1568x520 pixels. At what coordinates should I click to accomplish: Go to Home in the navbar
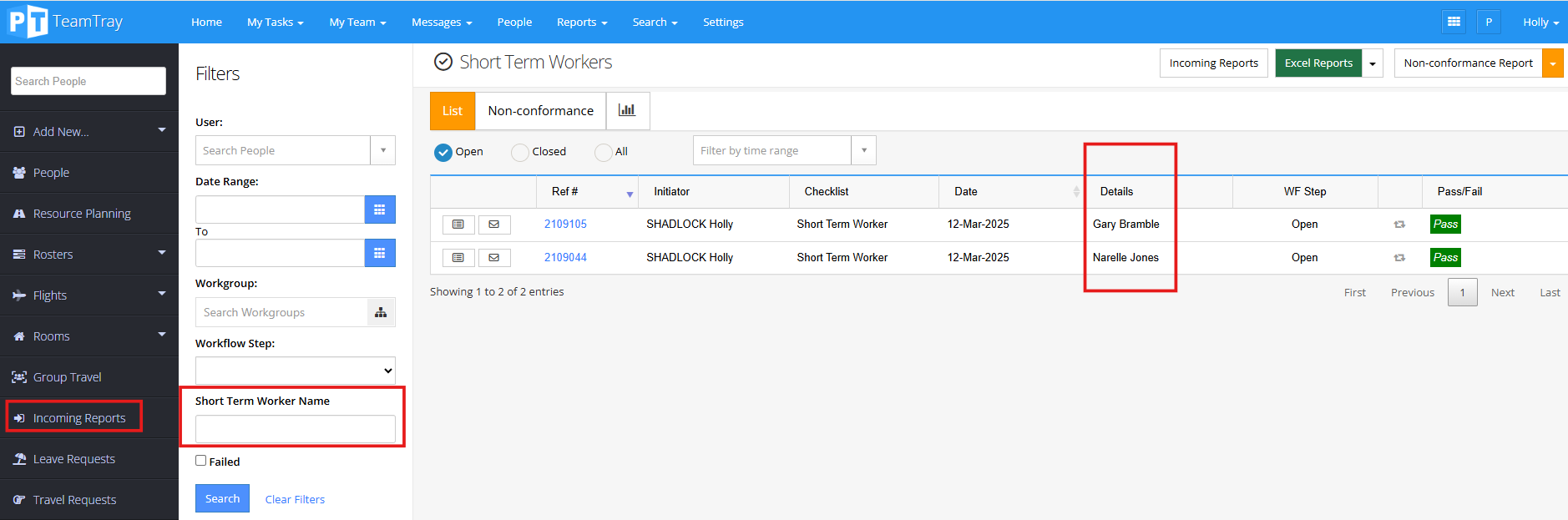tap(206, 22)
